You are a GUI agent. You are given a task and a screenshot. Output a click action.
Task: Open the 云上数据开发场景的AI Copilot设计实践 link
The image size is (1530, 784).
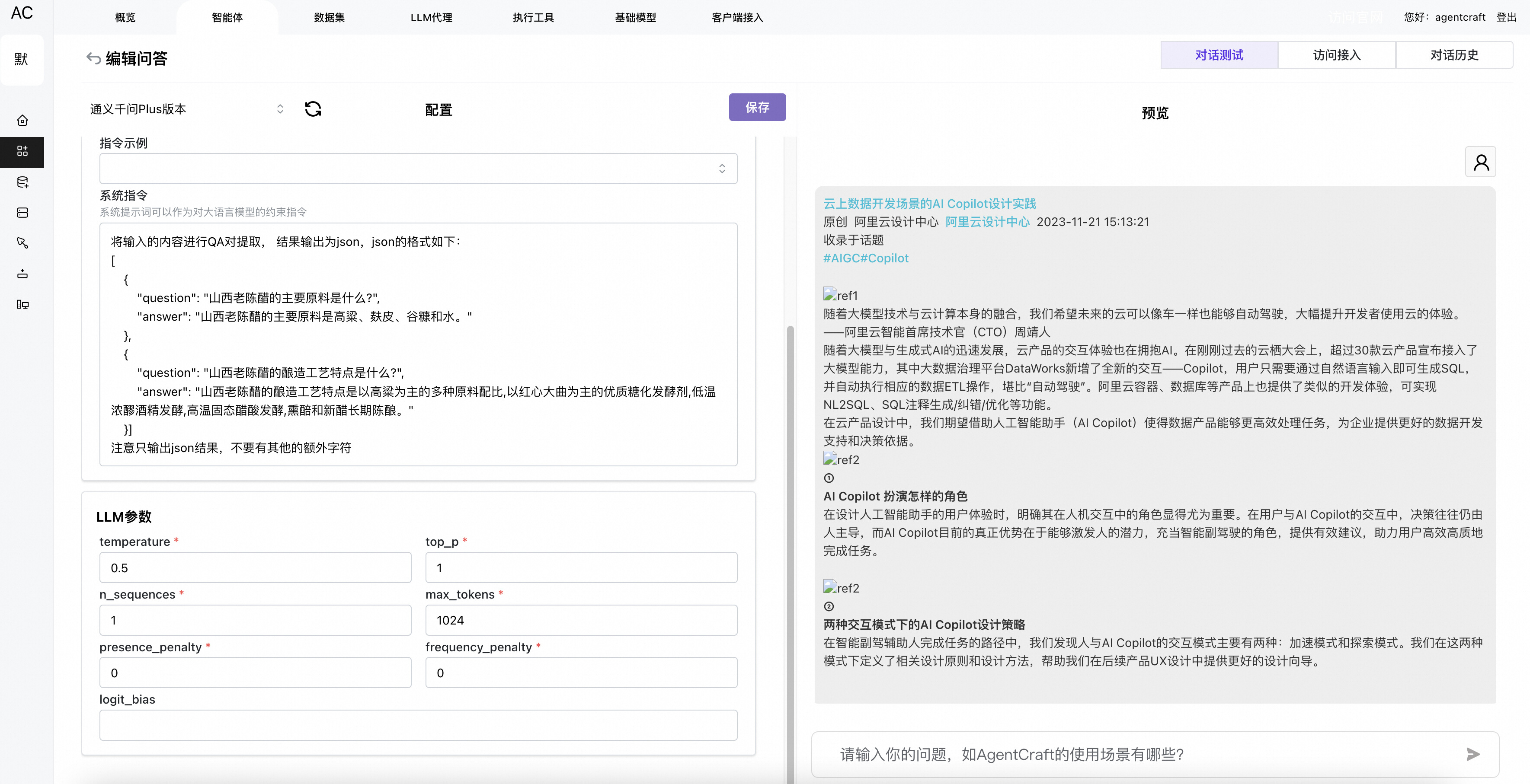929,204
